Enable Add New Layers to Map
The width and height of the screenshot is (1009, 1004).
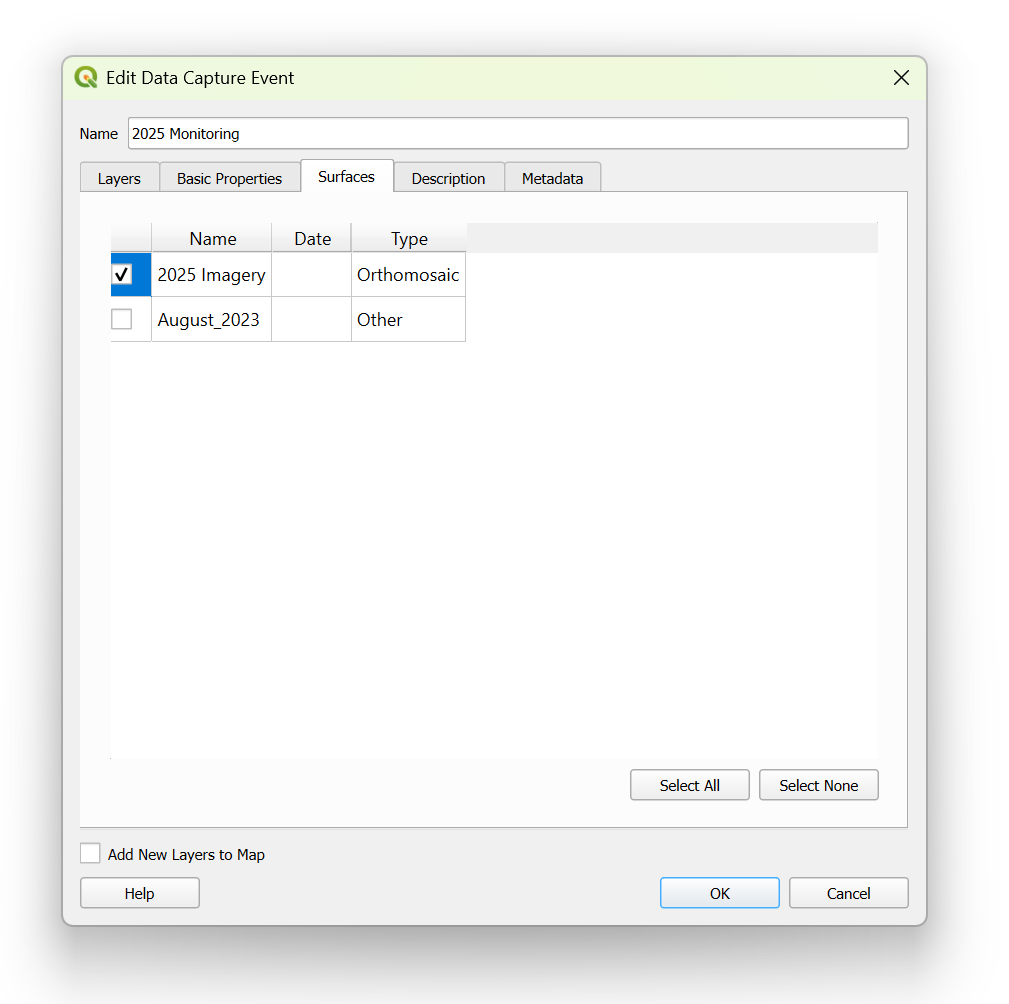click(91, 854)
